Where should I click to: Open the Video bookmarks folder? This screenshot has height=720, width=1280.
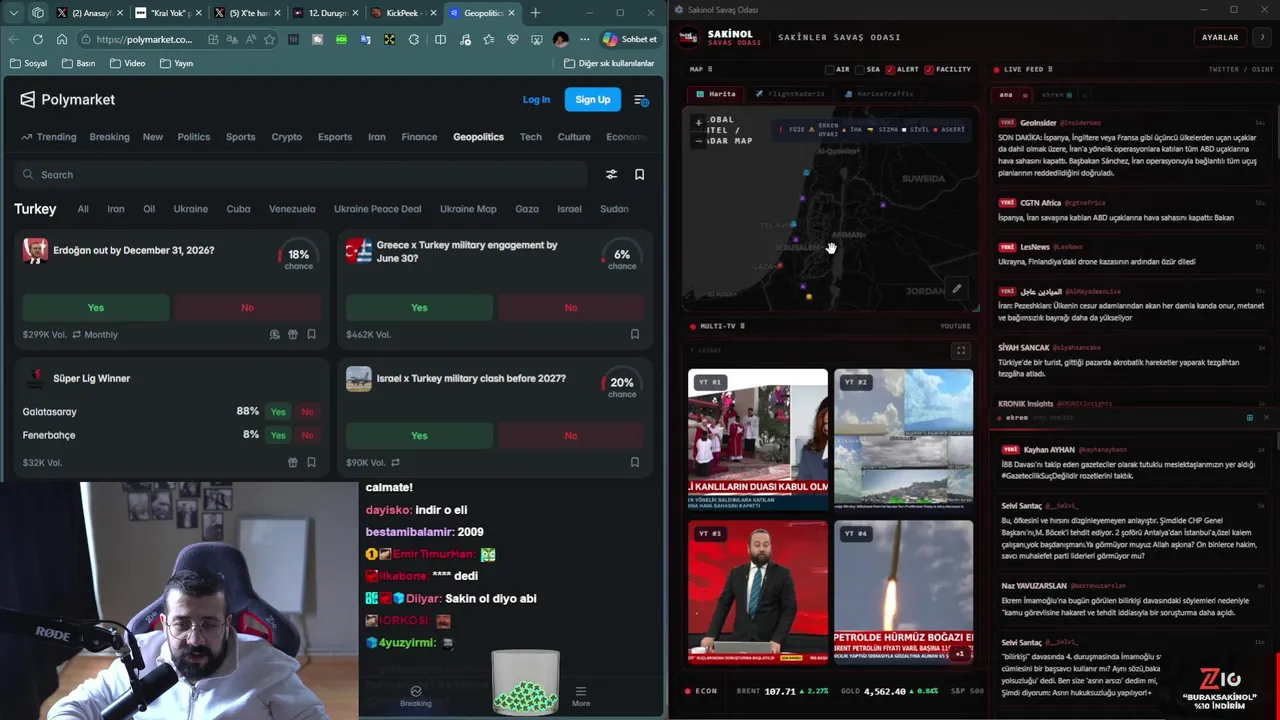pyautogui.click(x=127, y=63)
